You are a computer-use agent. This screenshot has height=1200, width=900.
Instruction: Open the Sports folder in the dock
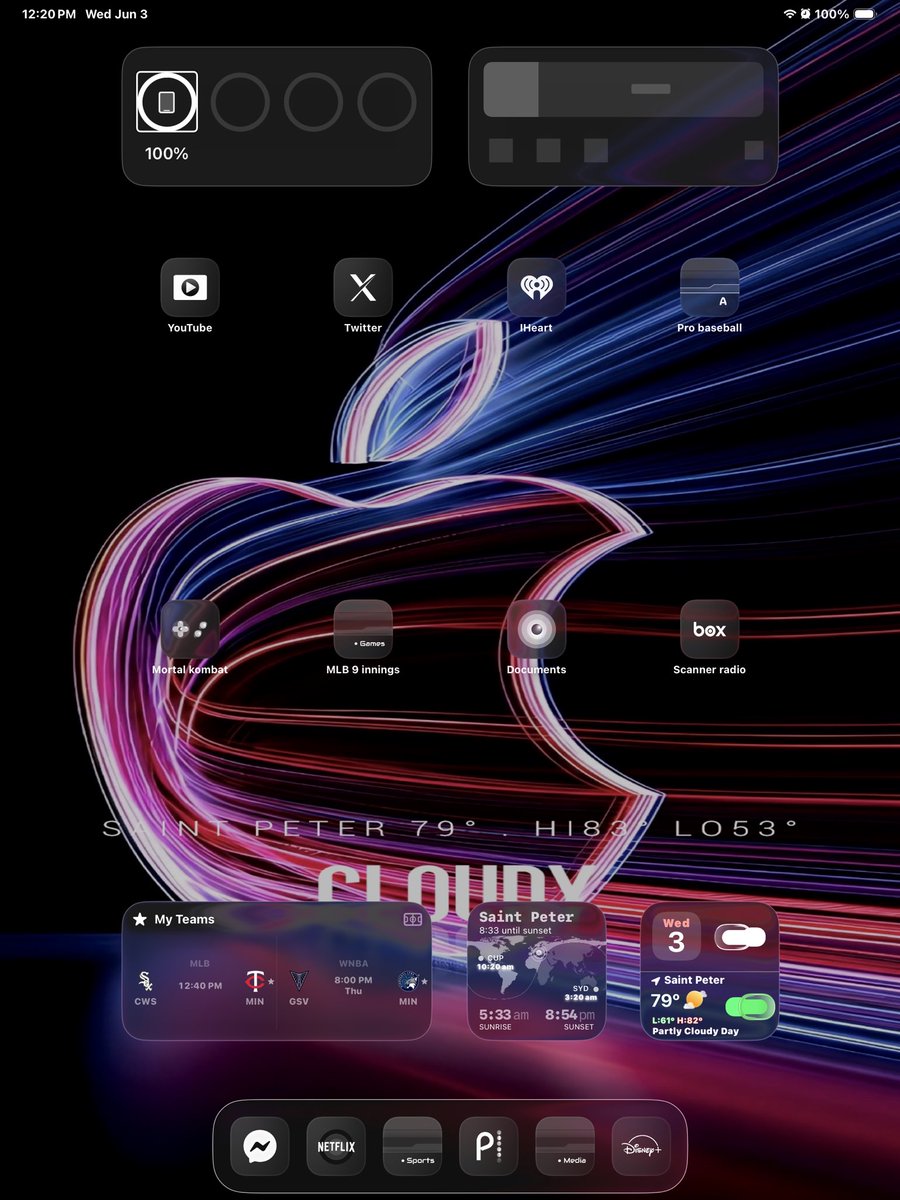(x=412, y=1147)
